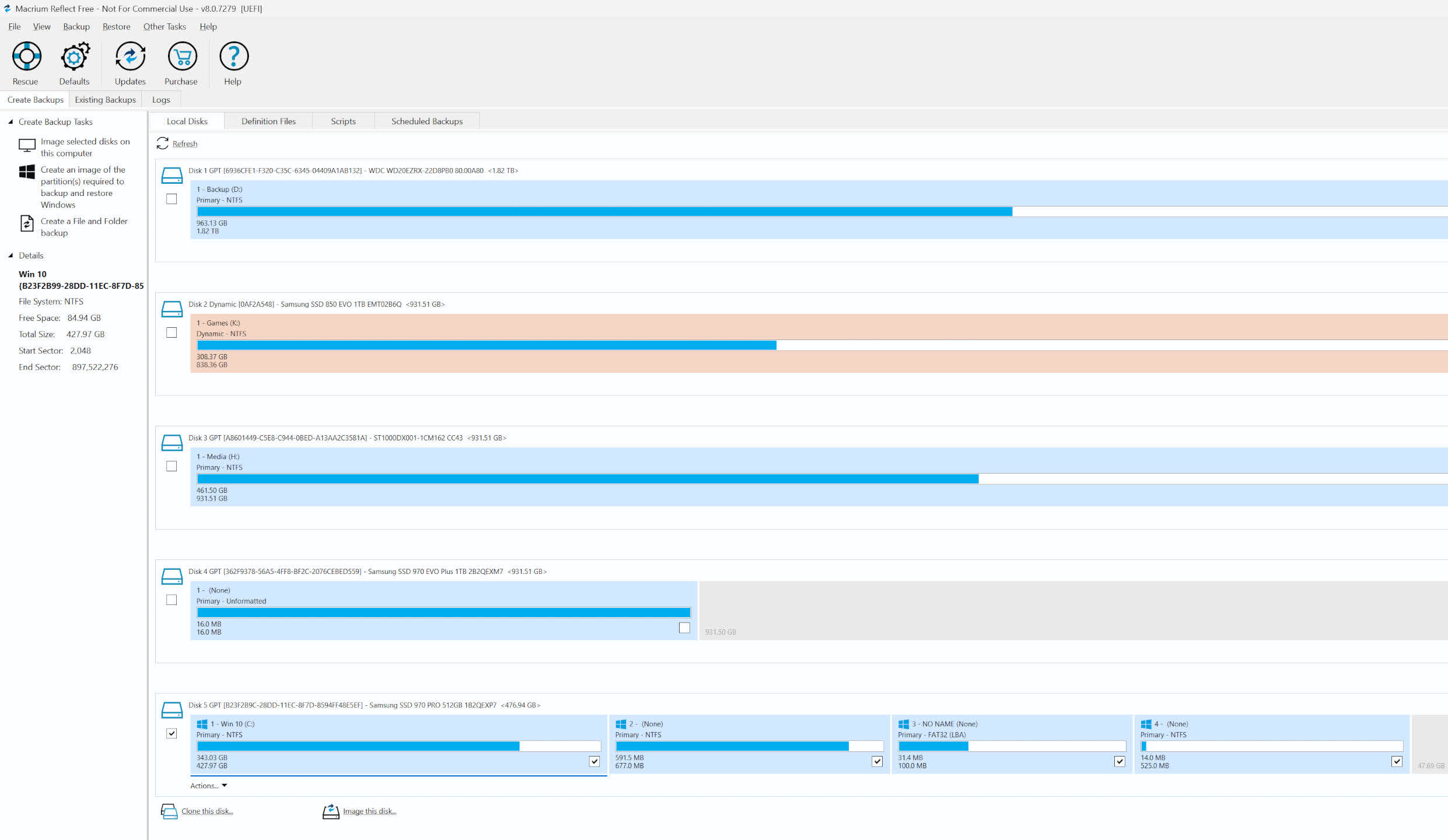Open the Actions dropdown for Disk 5

[208, 786]
